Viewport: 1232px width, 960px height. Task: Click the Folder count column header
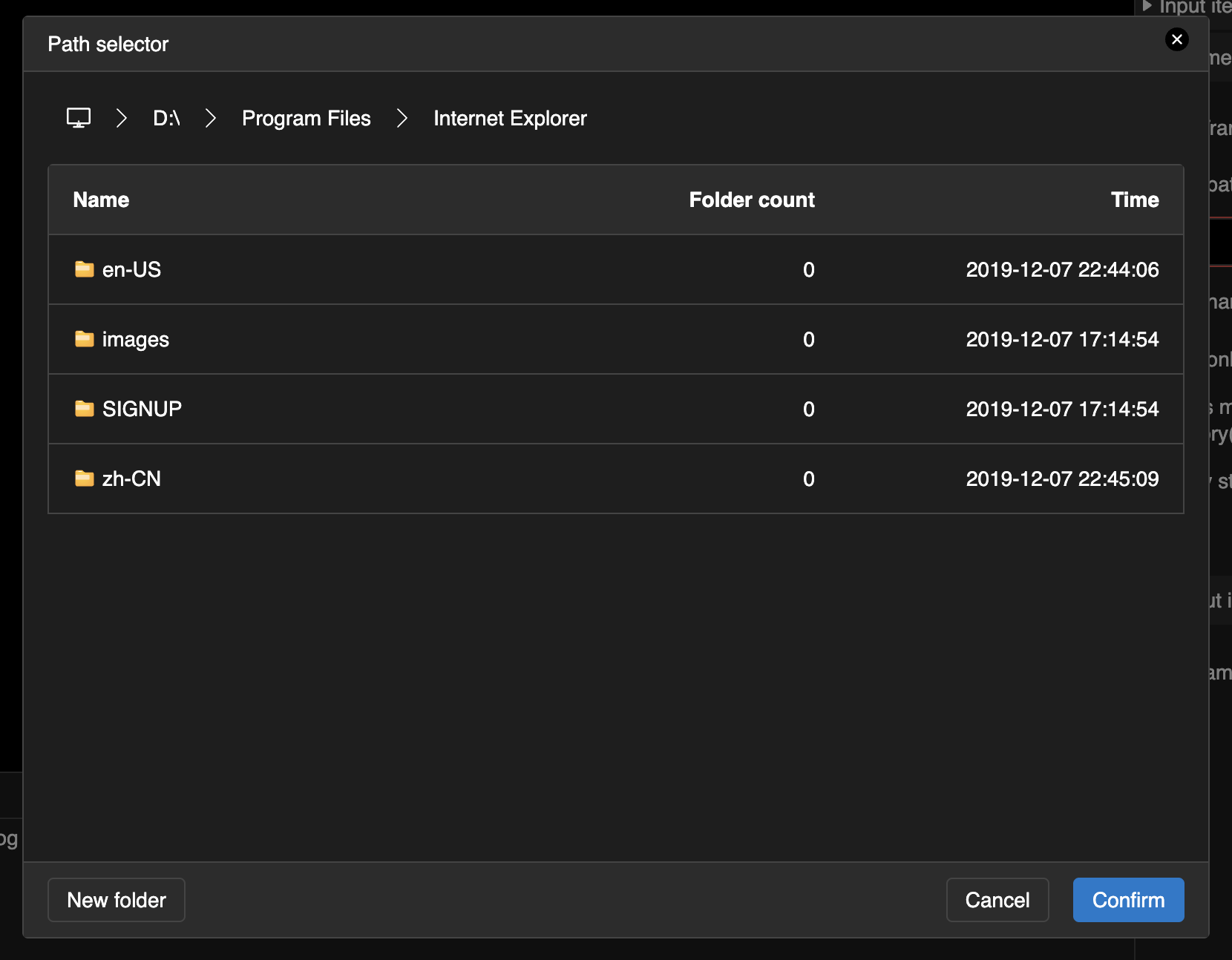point(751,200)
